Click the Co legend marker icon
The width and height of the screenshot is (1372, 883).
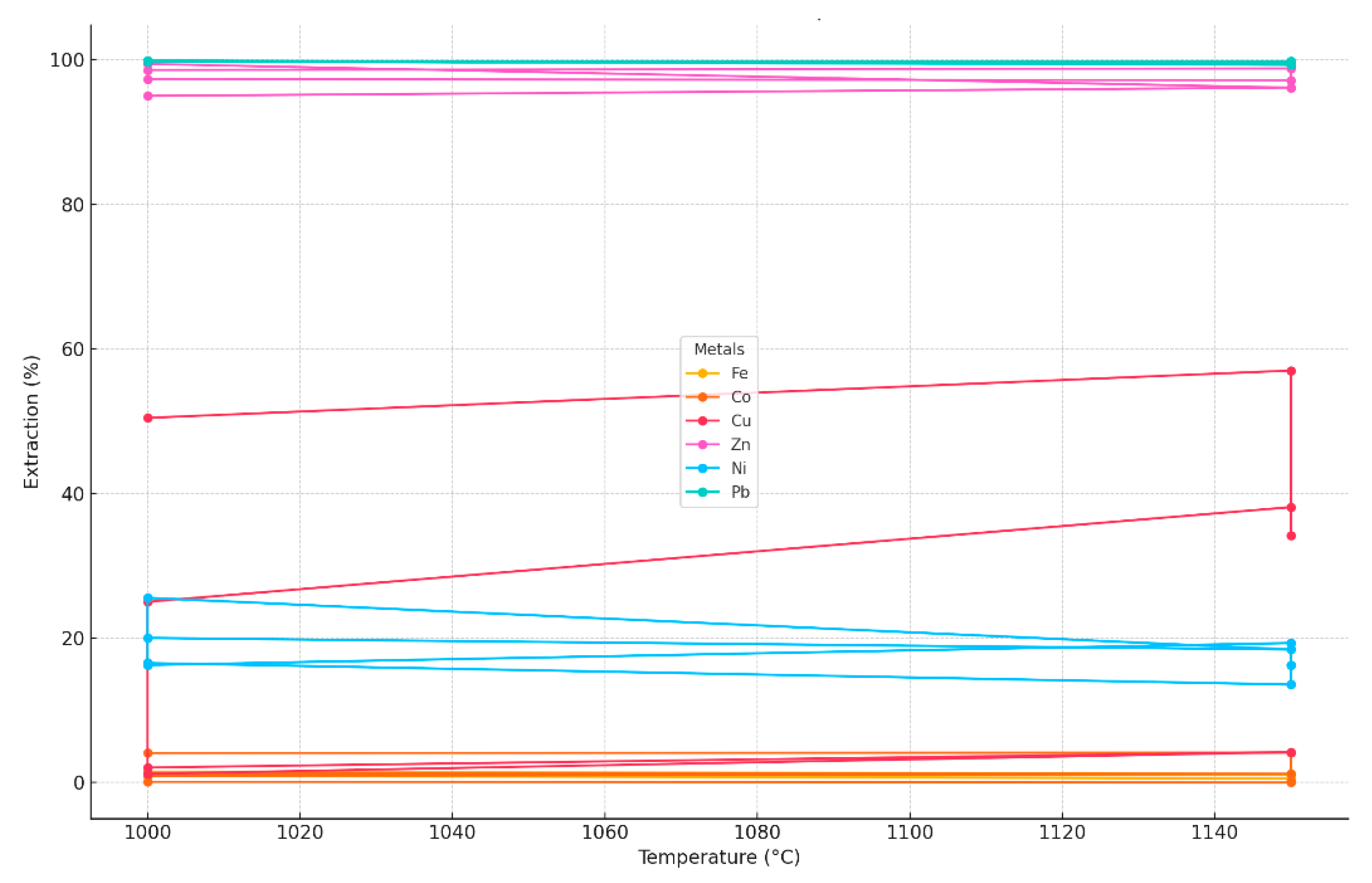[702, 397]
